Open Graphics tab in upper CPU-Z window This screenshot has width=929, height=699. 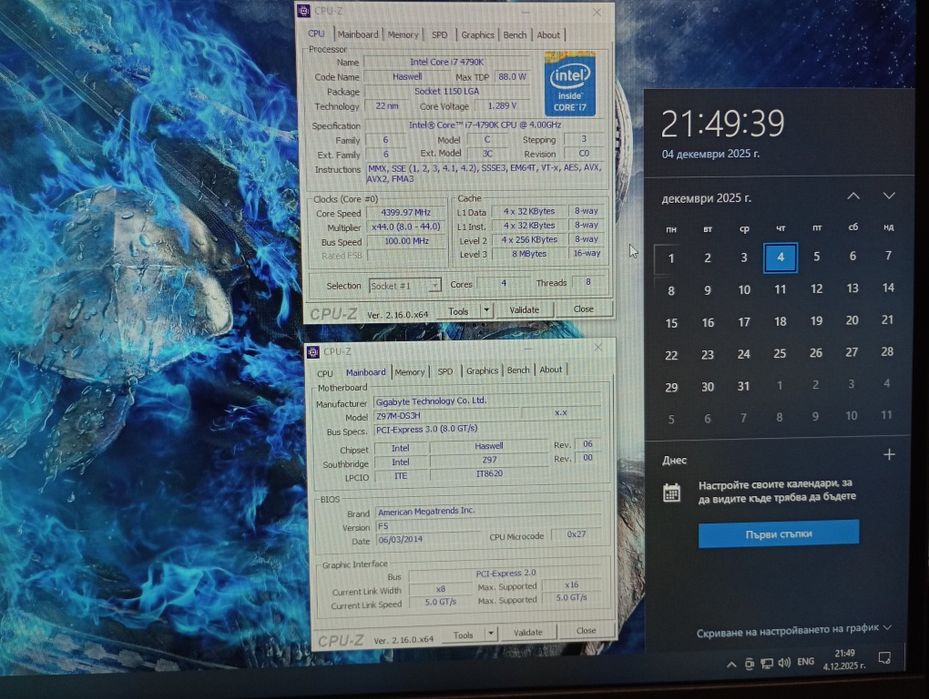[478, 34]
